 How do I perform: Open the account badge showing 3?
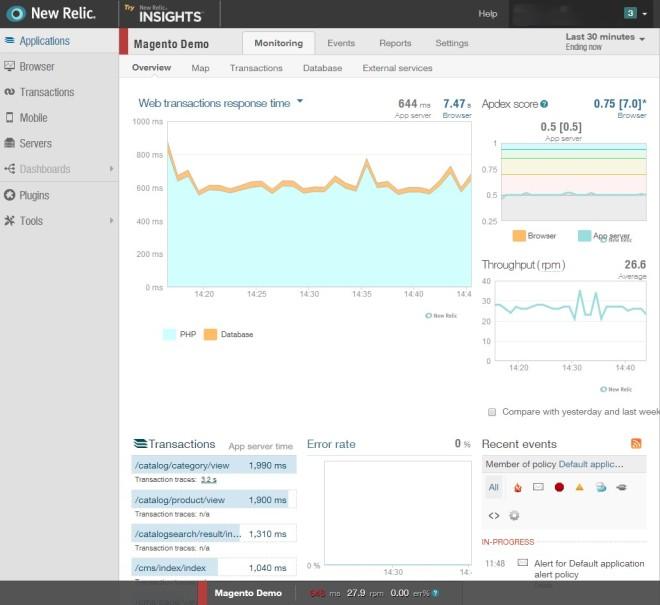click(x=630, y=13)
